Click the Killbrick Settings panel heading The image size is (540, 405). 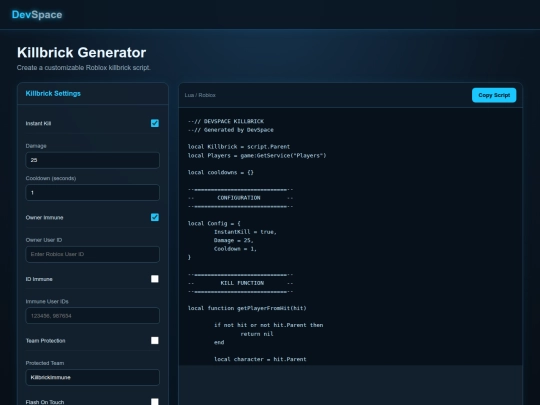pos(53,93)
